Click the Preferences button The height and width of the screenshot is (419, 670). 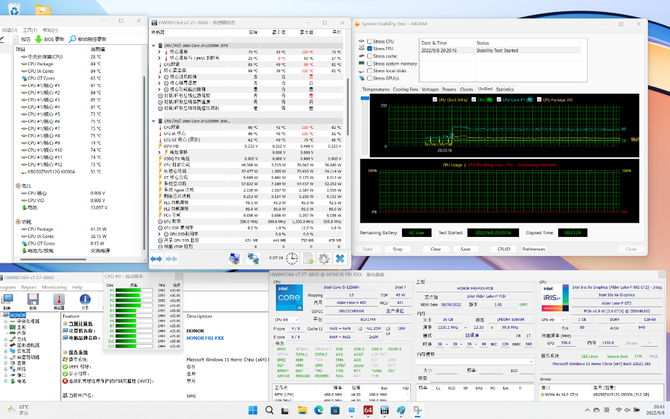[x=534, y=249]
